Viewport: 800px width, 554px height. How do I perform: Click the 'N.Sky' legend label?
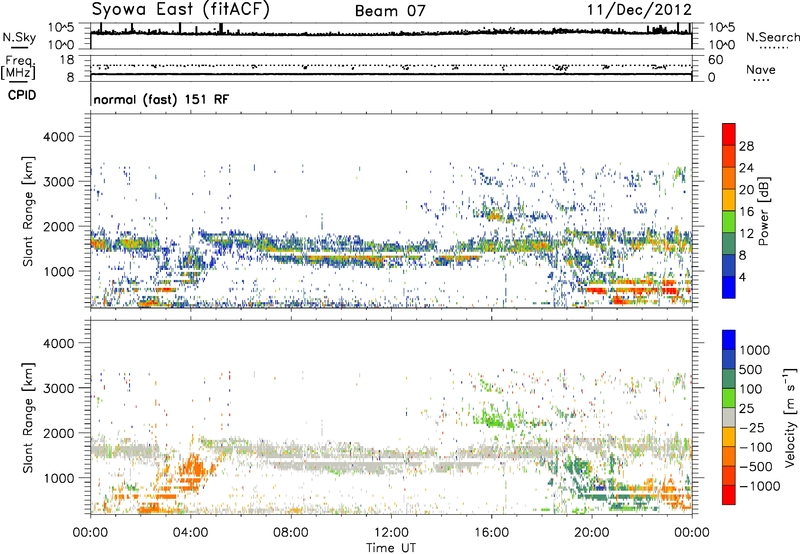[19, 37]
